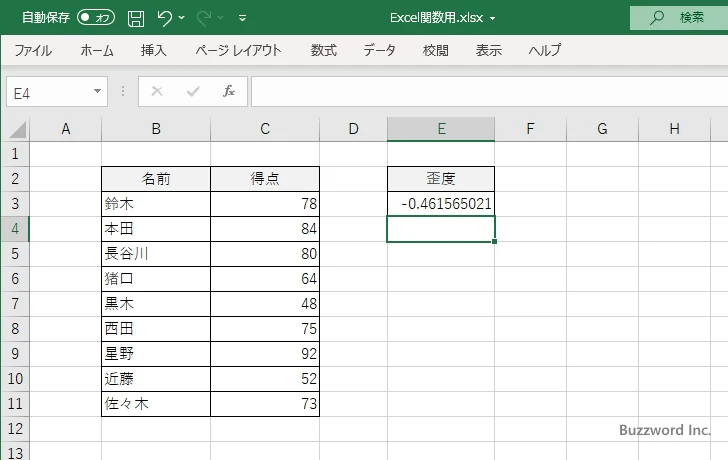Image resolution: width=728 pixels, height=460 pixels.
Task: Expand the Name Box dropdown arrow
Action: click(x=97, y=91)
